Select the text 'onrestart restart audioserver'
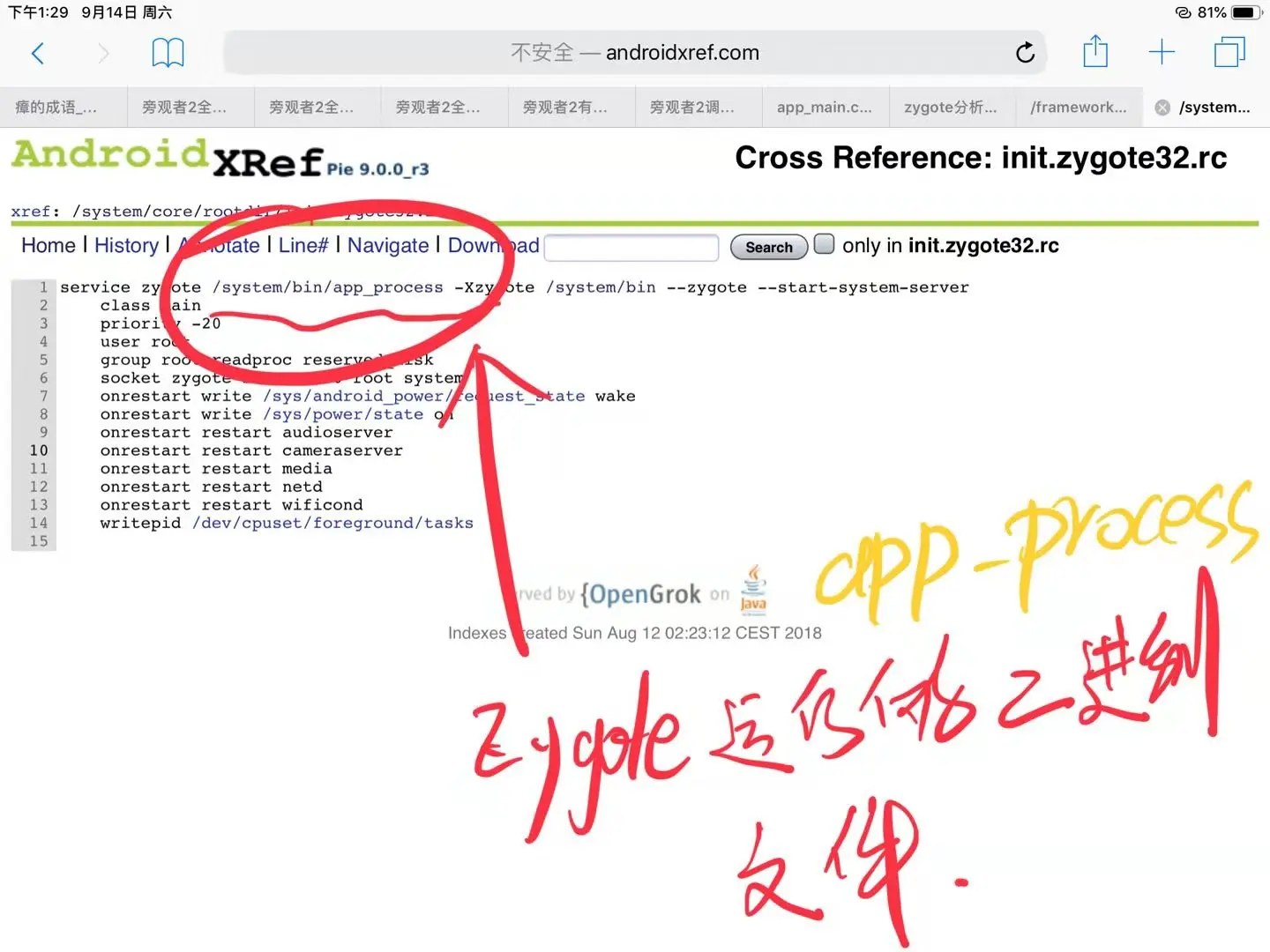This screenshot has width=1270, height=952. 246,433
